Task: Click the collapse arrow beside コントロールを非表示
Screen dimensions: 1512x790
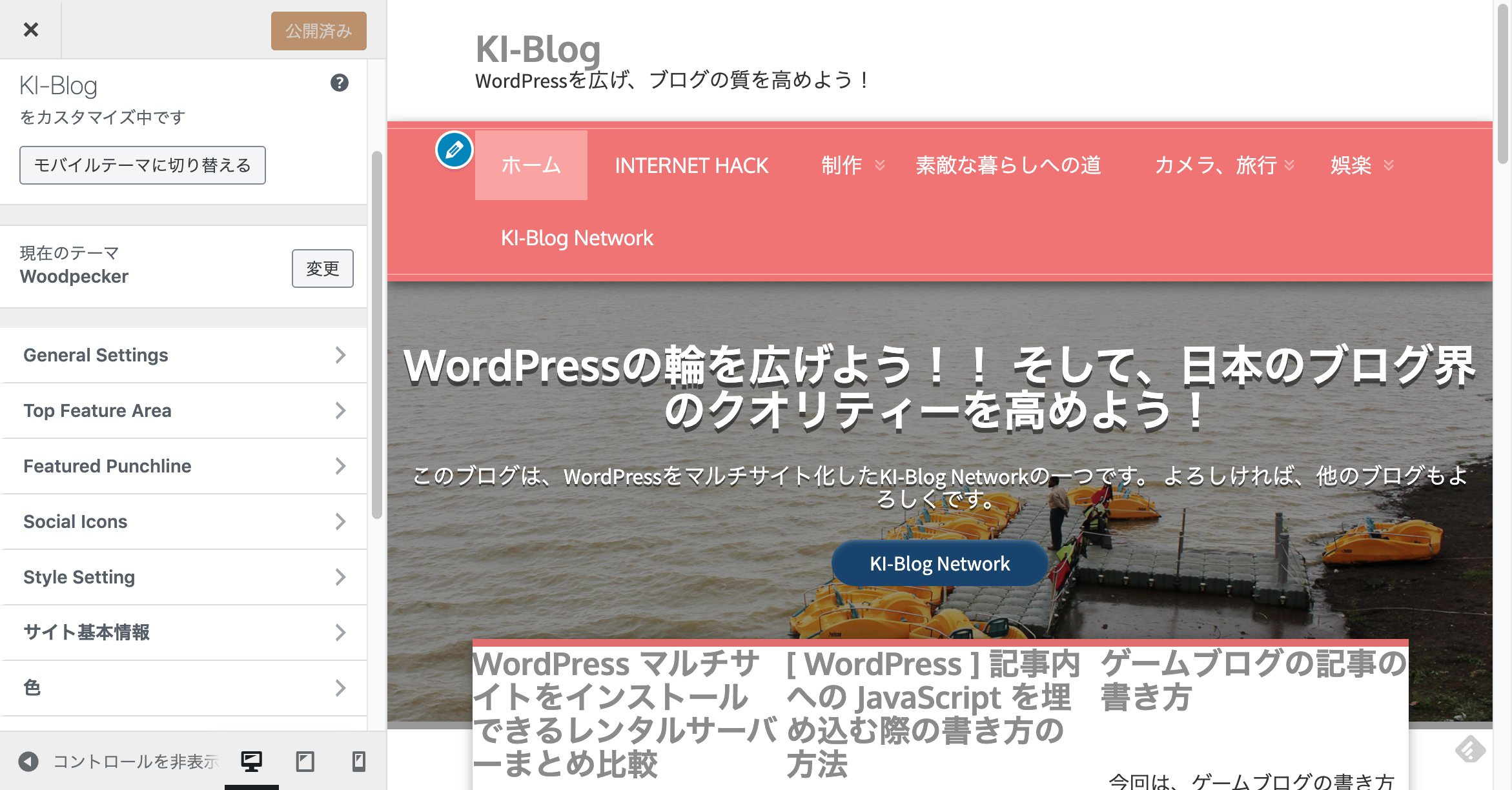Action: click(x=28, y=762)
